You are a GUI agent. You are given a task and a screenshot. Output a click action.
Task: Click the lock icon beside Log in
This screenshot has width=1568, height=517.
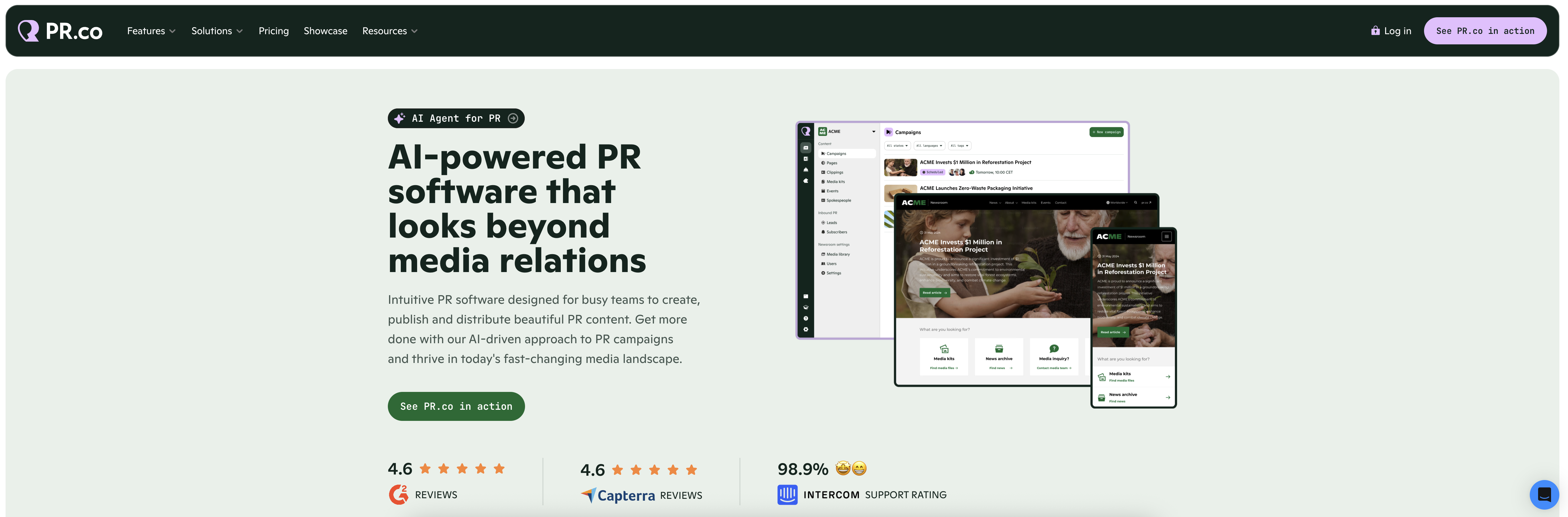coord(1375,31)
